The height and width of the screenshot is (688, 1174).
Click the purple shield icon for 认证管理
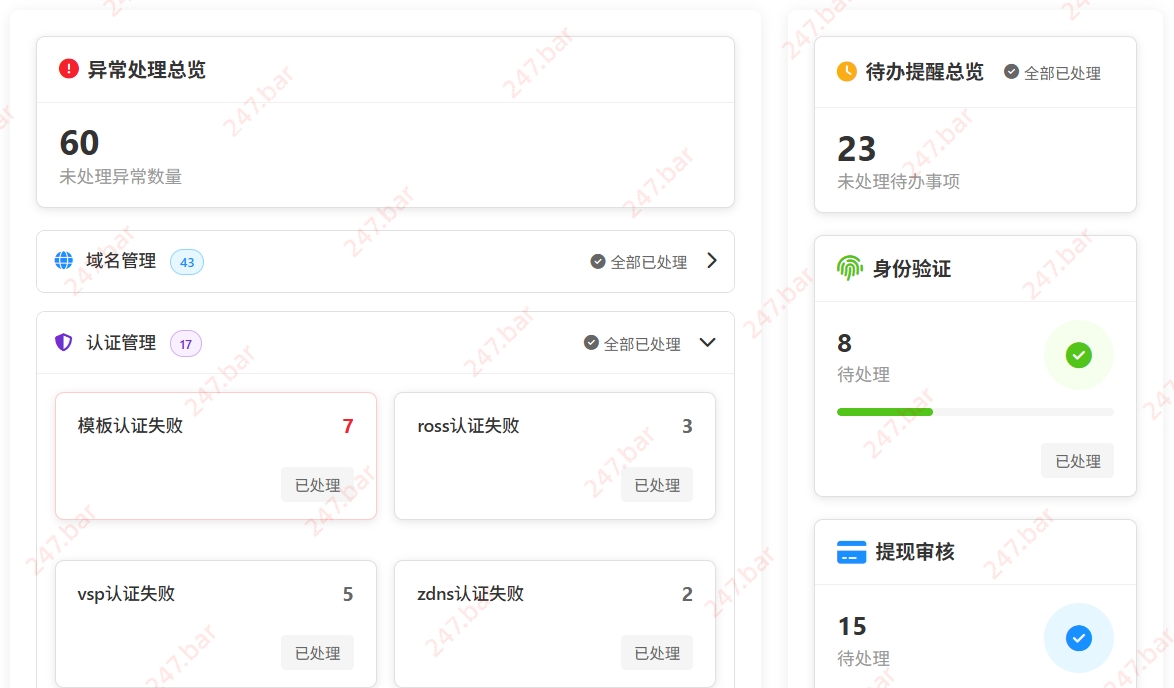(64, 343)
